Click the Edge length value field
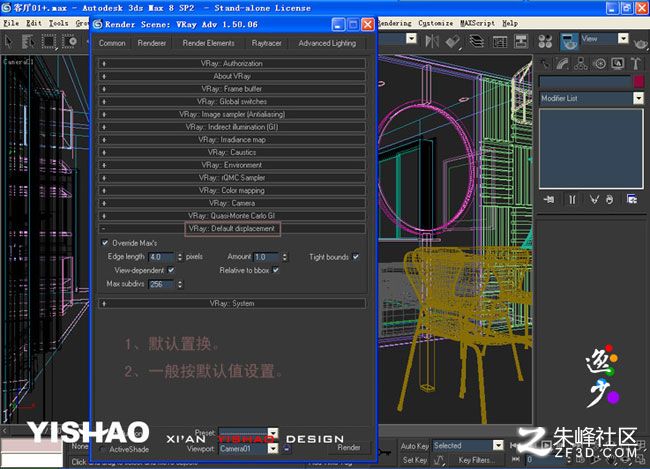The image size is (650, 469). click(162, 257)
